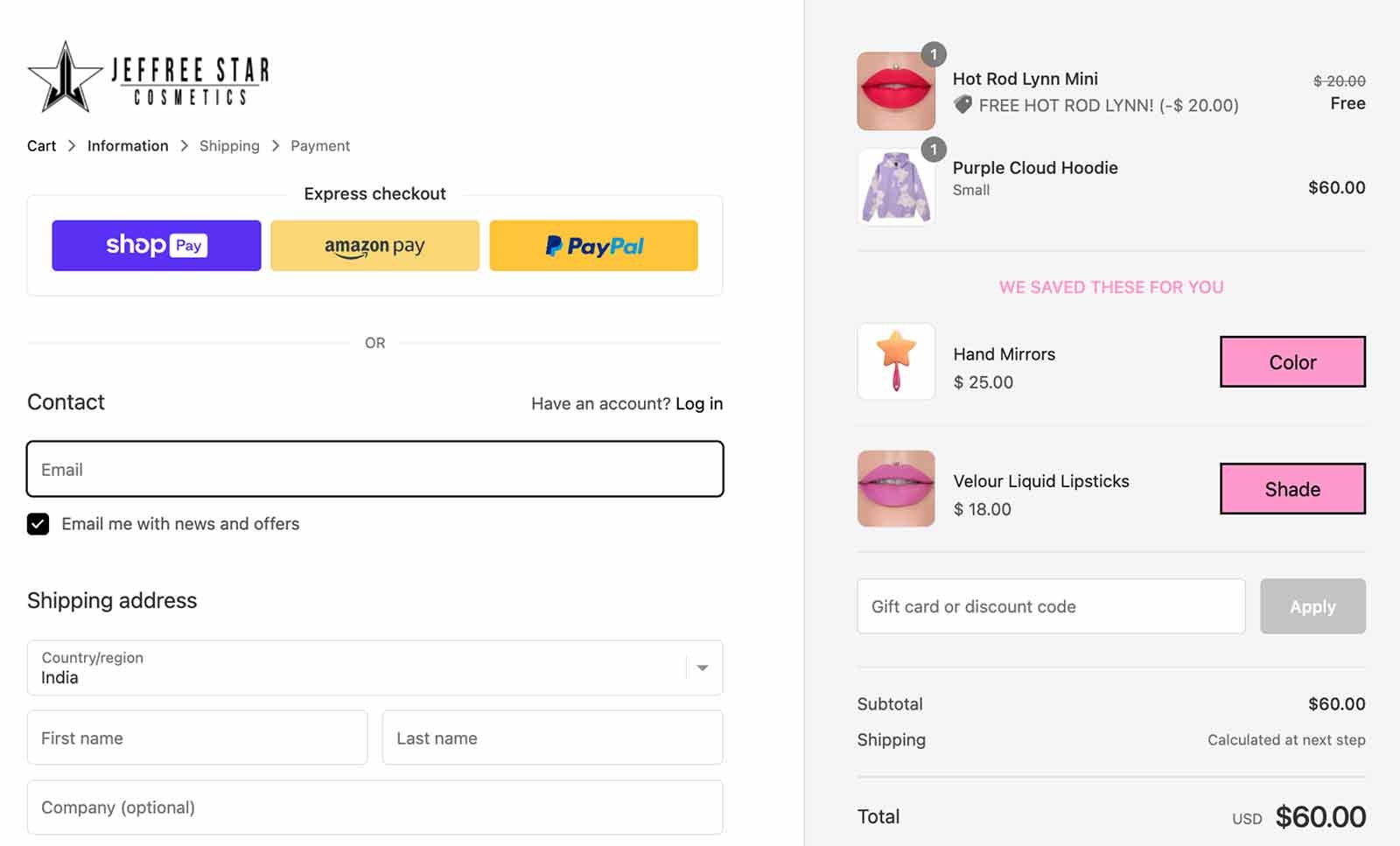Pay with the Shop Pay button

coord(156,246)
